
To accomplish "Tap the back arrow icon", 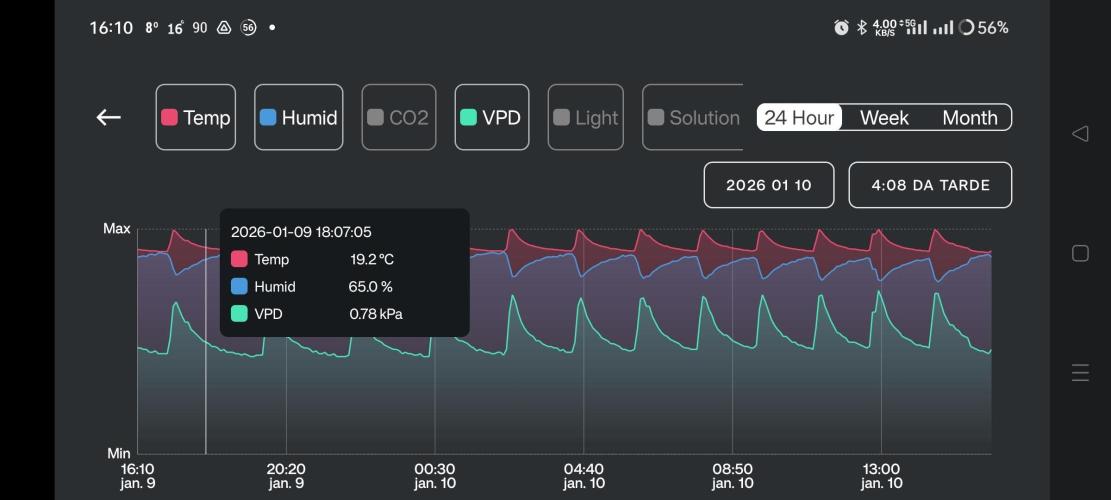I will [108, 118].
